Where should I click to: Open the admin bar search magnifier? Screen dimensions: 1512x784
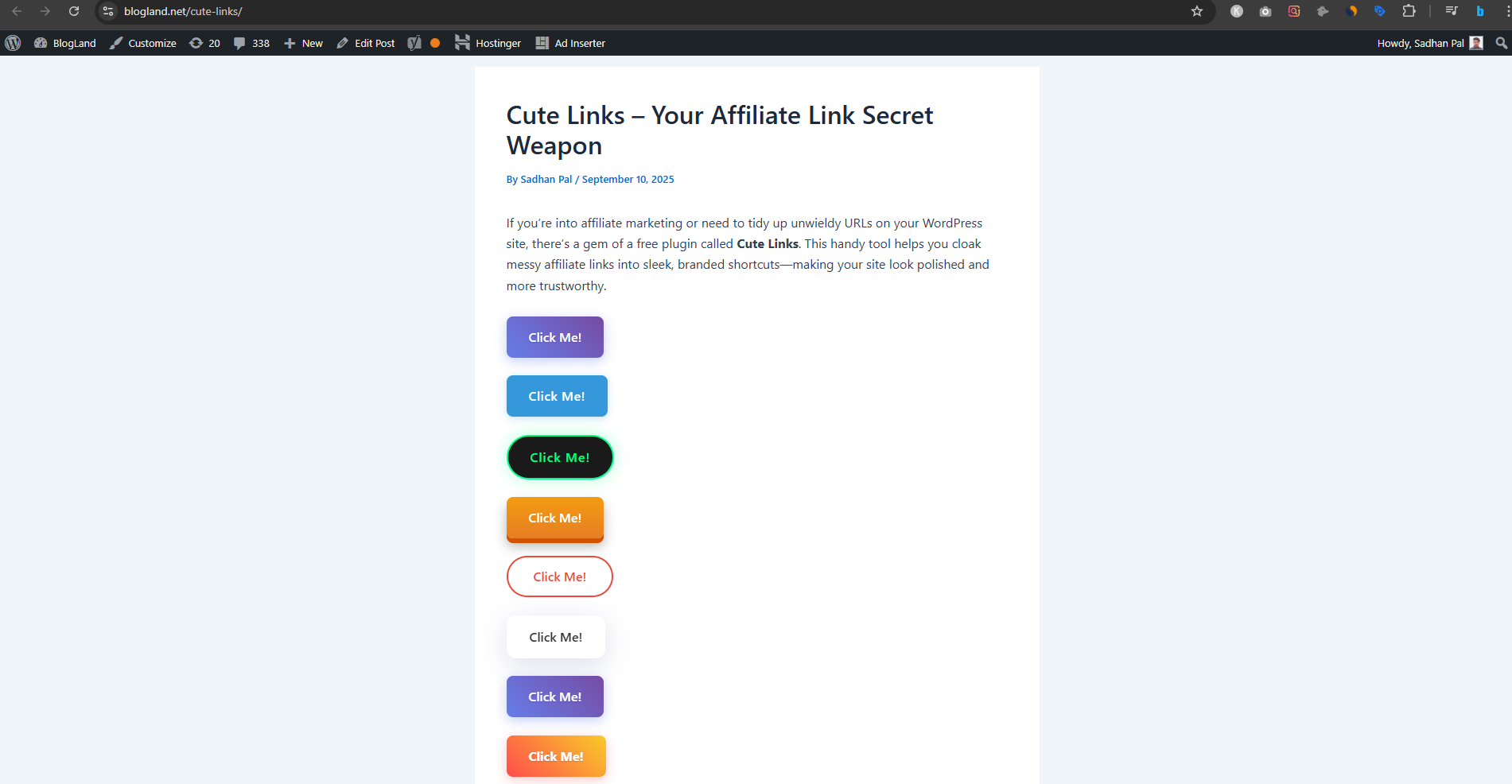pyautogui.click(x=1502, y=43)
